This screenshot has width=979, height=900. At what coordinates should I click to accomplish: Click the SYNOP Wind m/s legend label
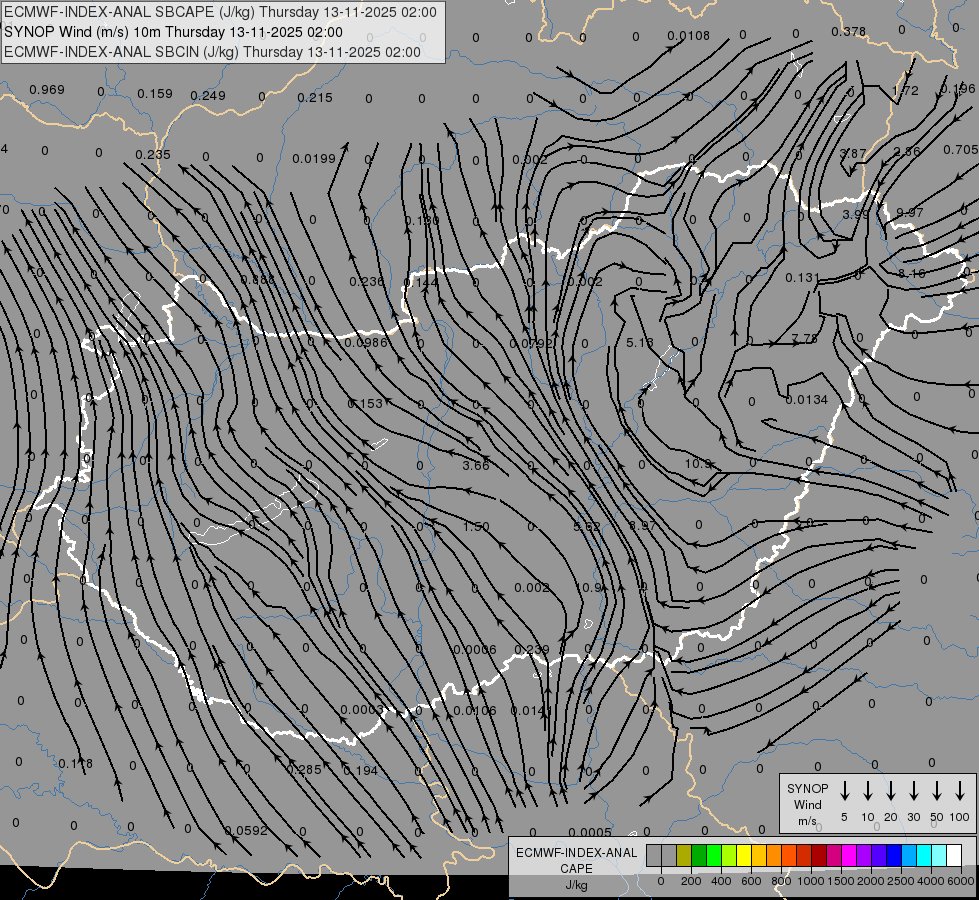pyautogui.click(x=807, y=804)
